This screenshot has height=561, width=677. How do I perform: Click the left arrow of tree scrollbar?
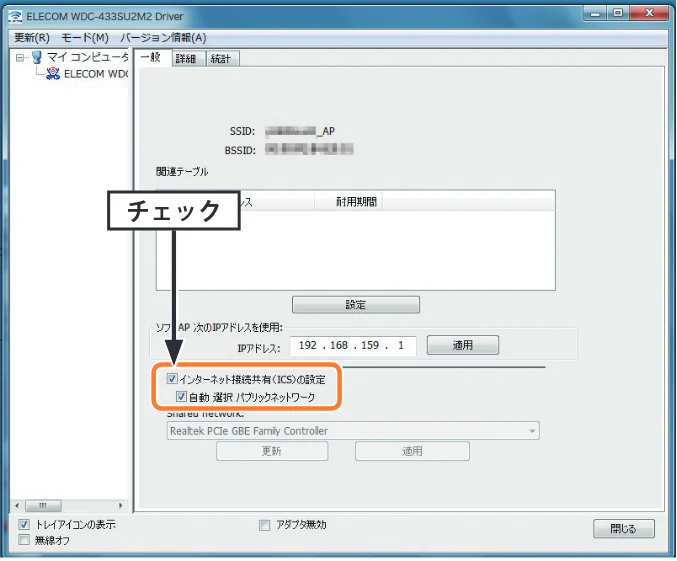coord(17,505)
